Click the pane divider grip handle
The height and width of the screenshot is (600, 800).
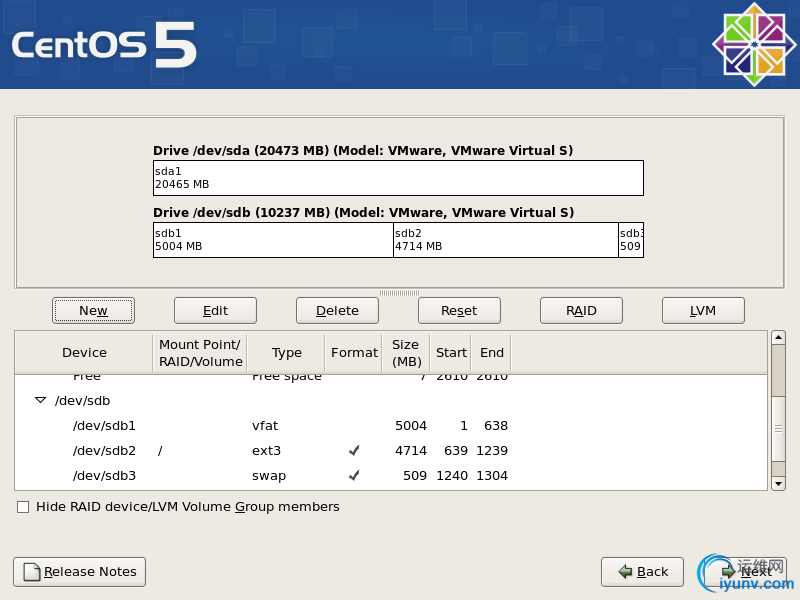tap(399, 293)
